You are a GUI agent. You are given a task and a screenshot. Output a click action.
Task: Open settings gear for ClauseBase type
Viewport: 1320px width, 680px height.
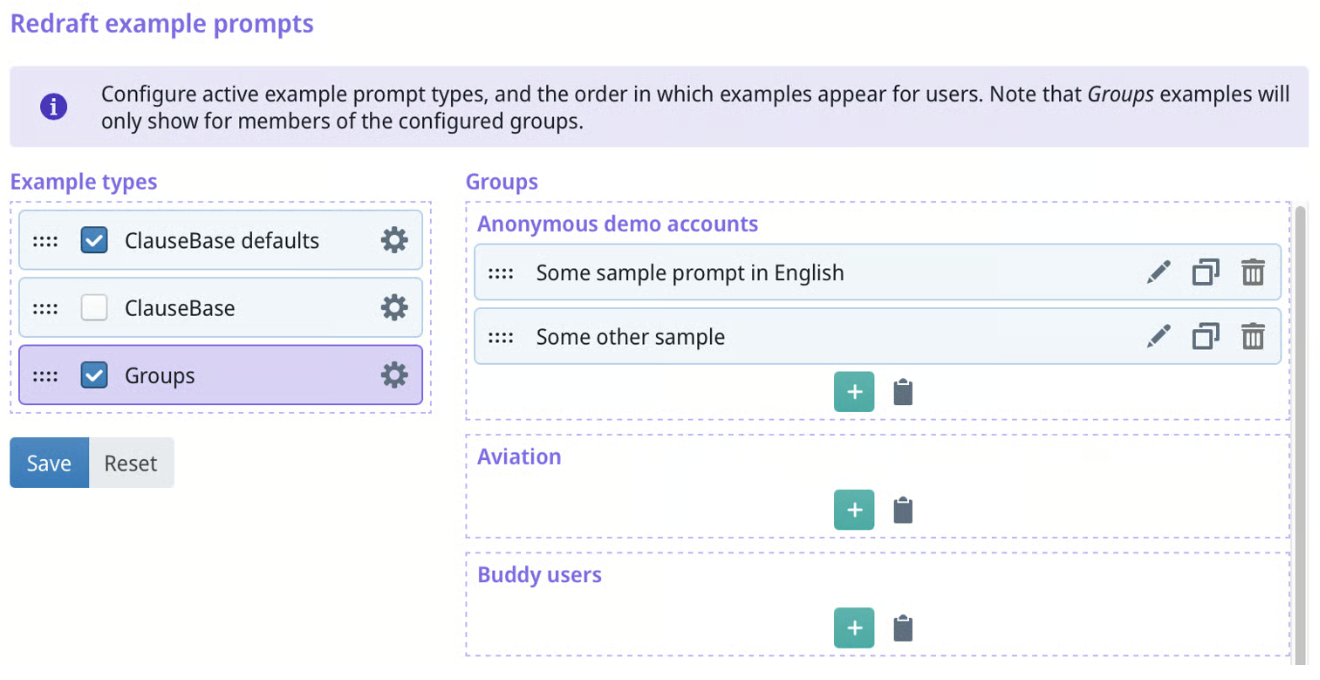click(395, 308)
